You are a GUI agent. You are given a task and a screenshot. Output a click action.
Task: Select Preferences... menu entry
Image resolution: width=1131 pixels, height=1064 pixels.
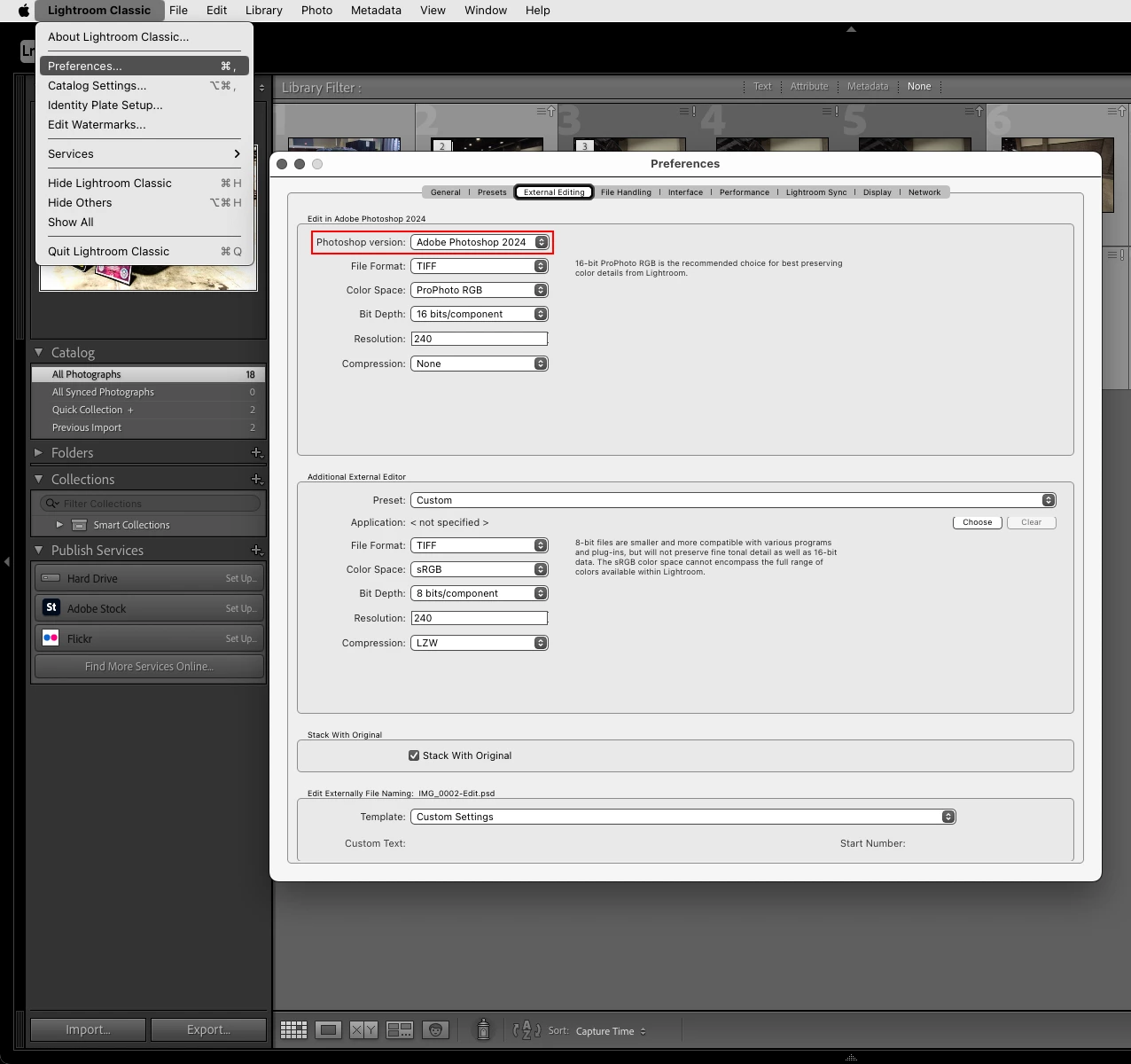coord(144,66)
